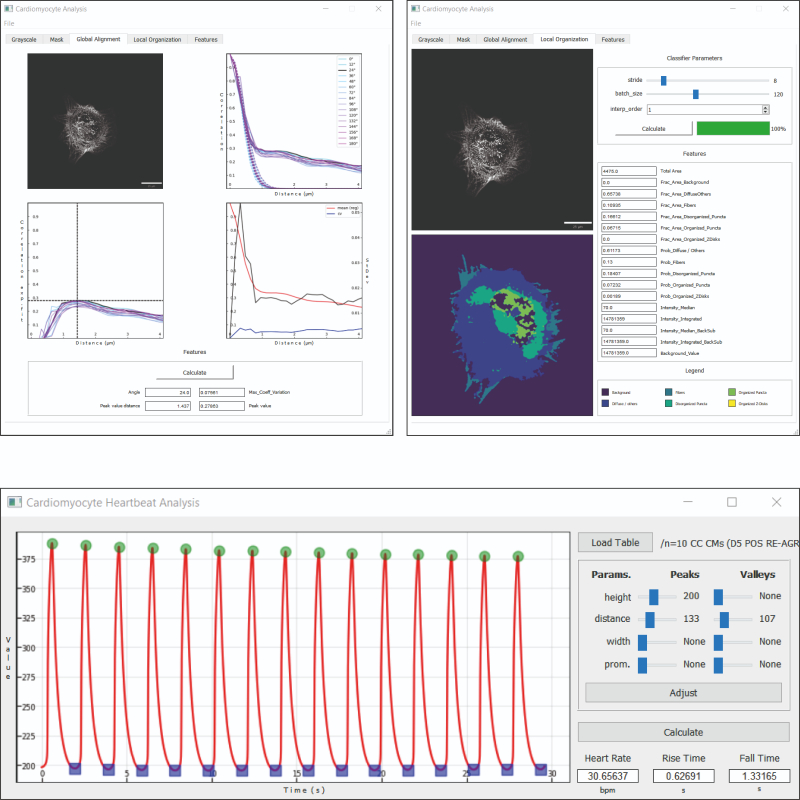
Task: Click the Background legend color swatch
Action: (x=605, y=392)
